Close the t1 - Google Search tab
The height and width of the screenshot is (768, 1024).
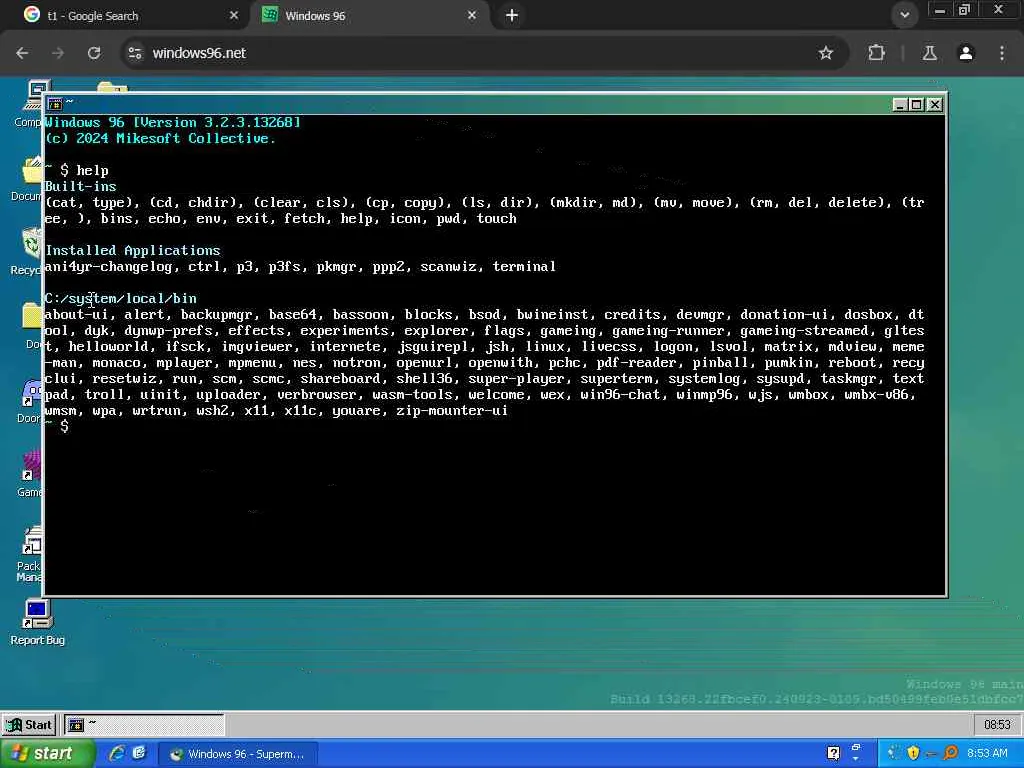(x=234, y=15)
